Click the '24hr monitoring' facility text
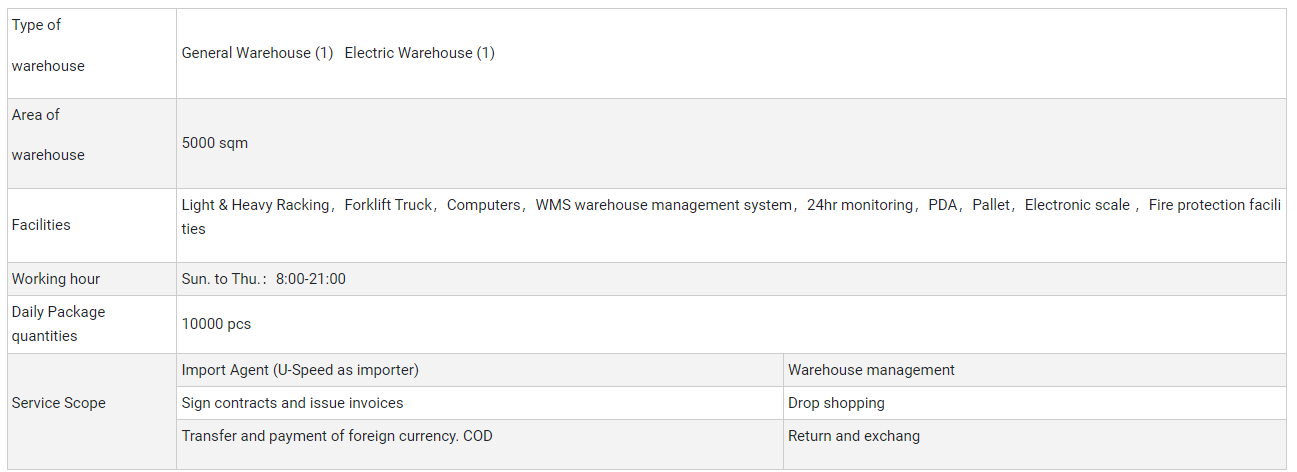Screen dimensions: 1297x472 pos(860,205)
